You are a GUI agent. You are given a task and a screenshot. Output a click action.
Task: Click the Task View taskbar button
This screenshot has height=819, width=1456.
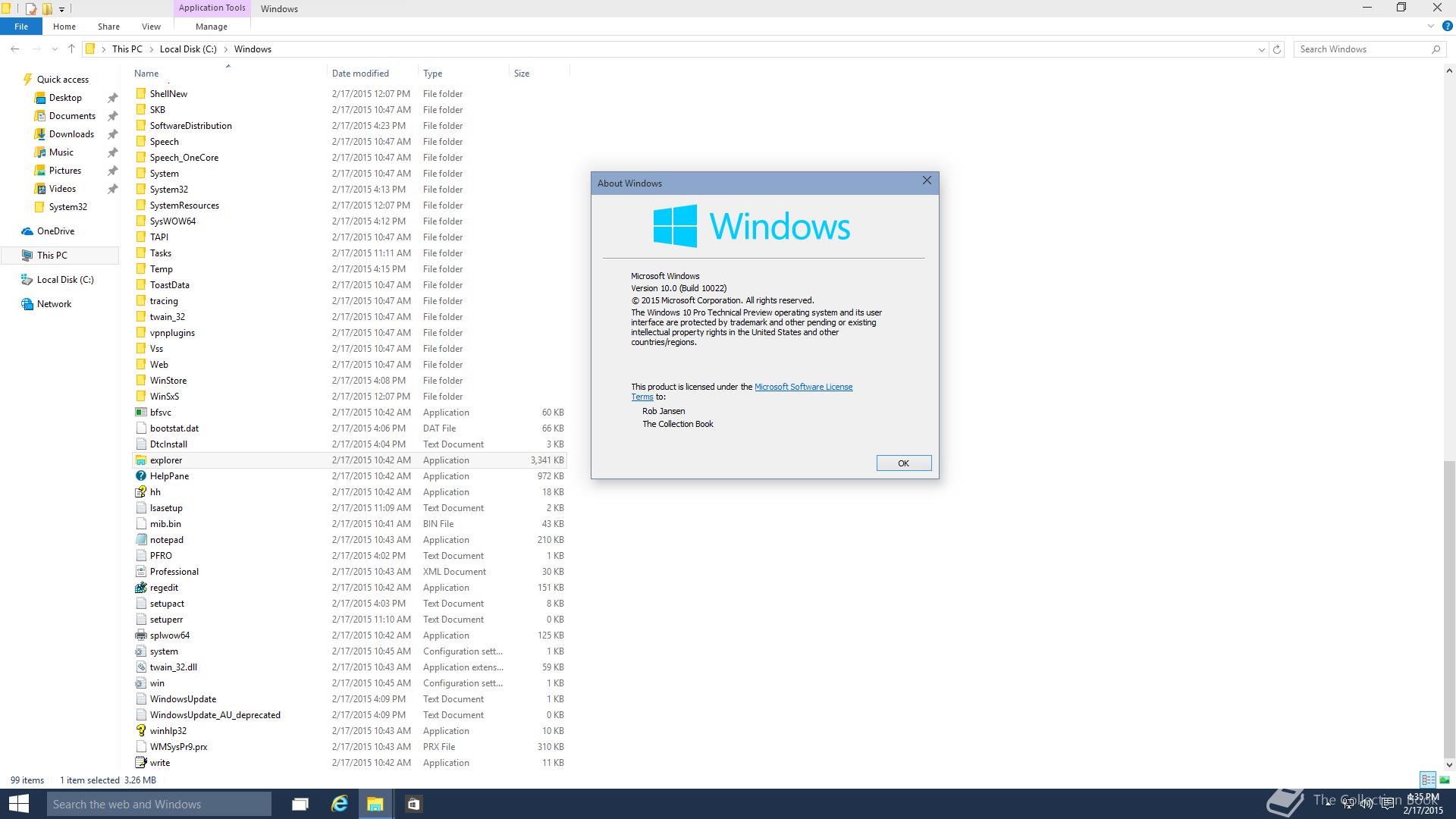coord(300,804)
